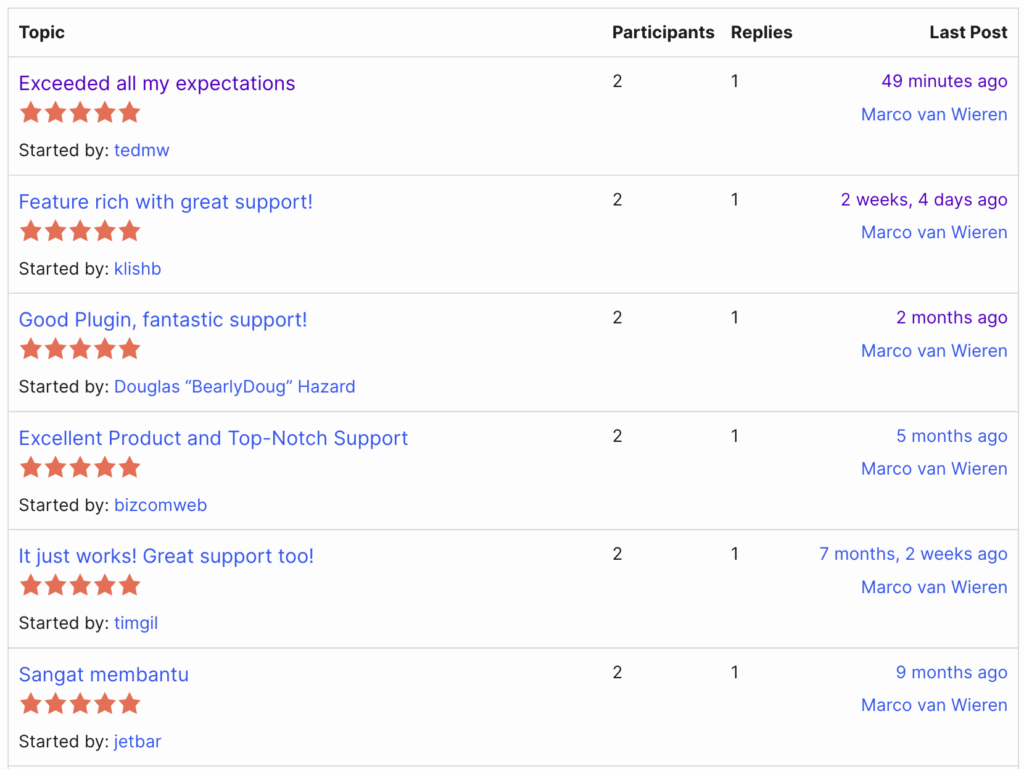Open 'Good Plugin, fantastic support!' topic
The image size is (1024, 769).
[163, 320]
